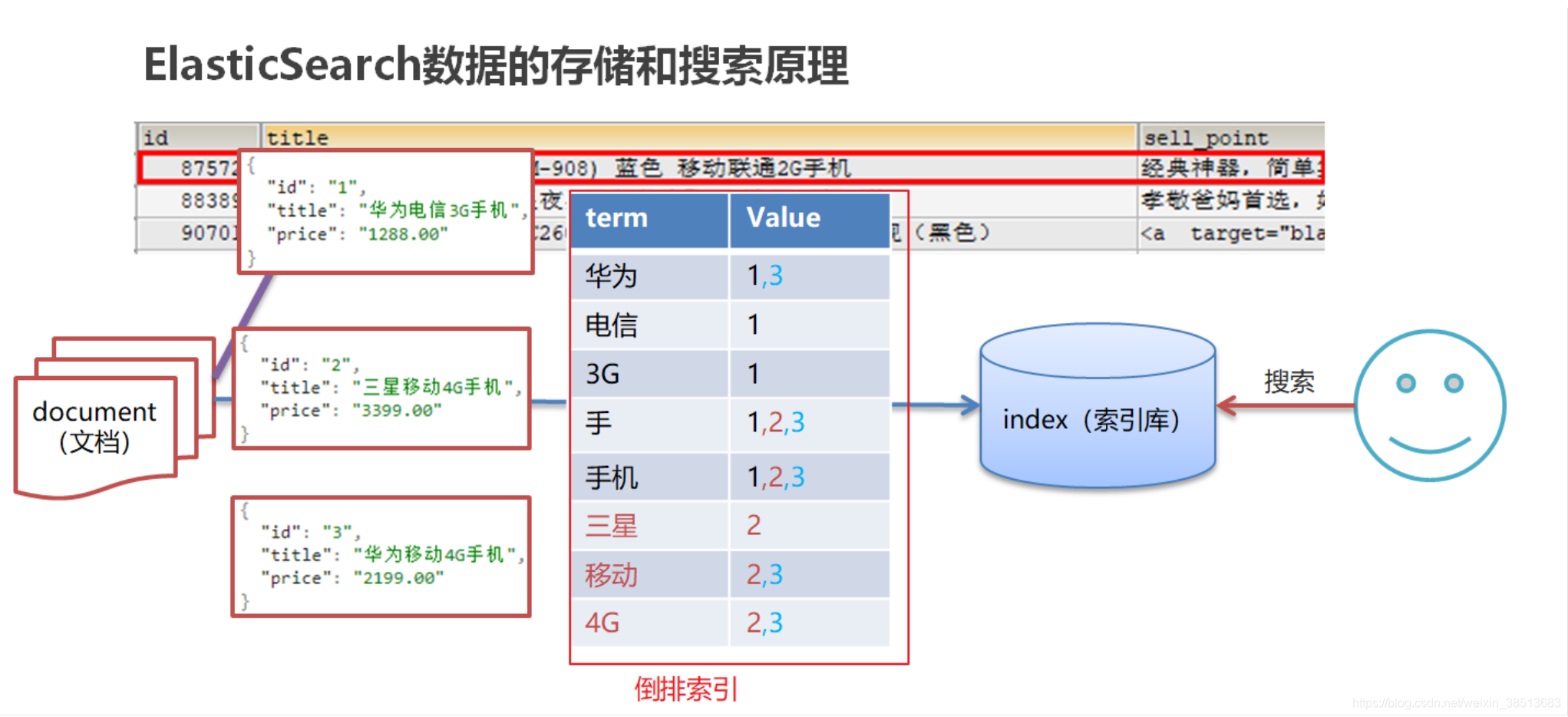Click the title text "华为电信3G手机"
The image size is (1568, 717).
tap(438, 210)
